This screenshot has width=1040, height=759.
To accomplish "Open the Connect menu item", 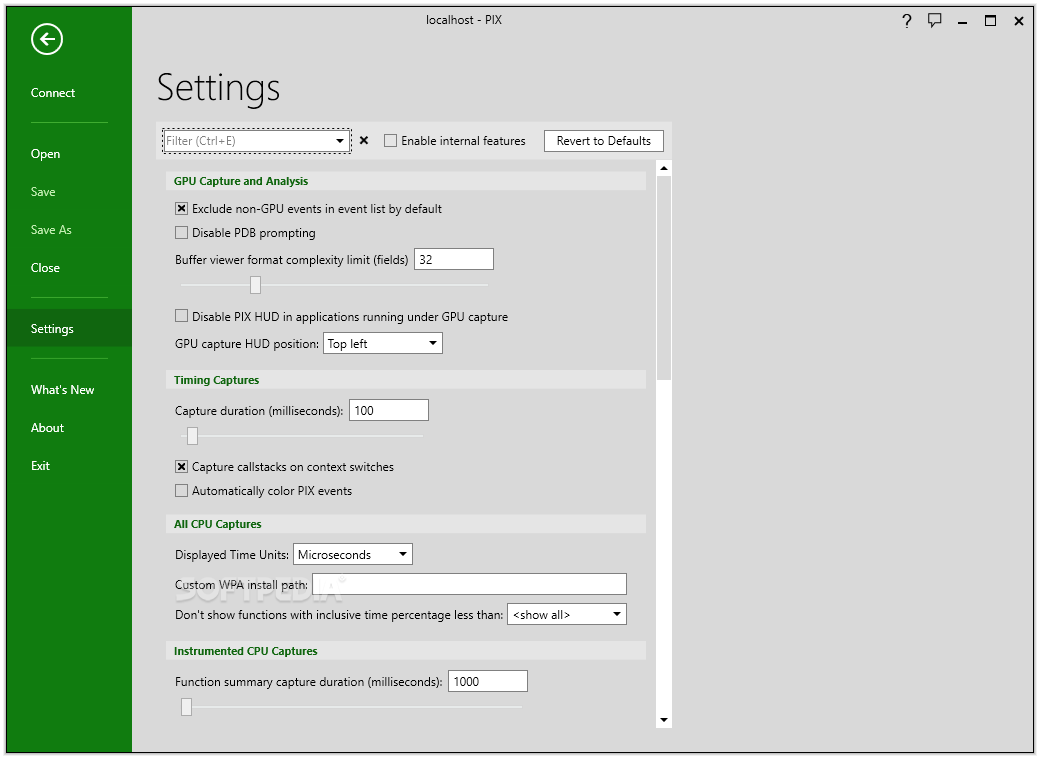I will pyautogui.click(x=52, y=93).
